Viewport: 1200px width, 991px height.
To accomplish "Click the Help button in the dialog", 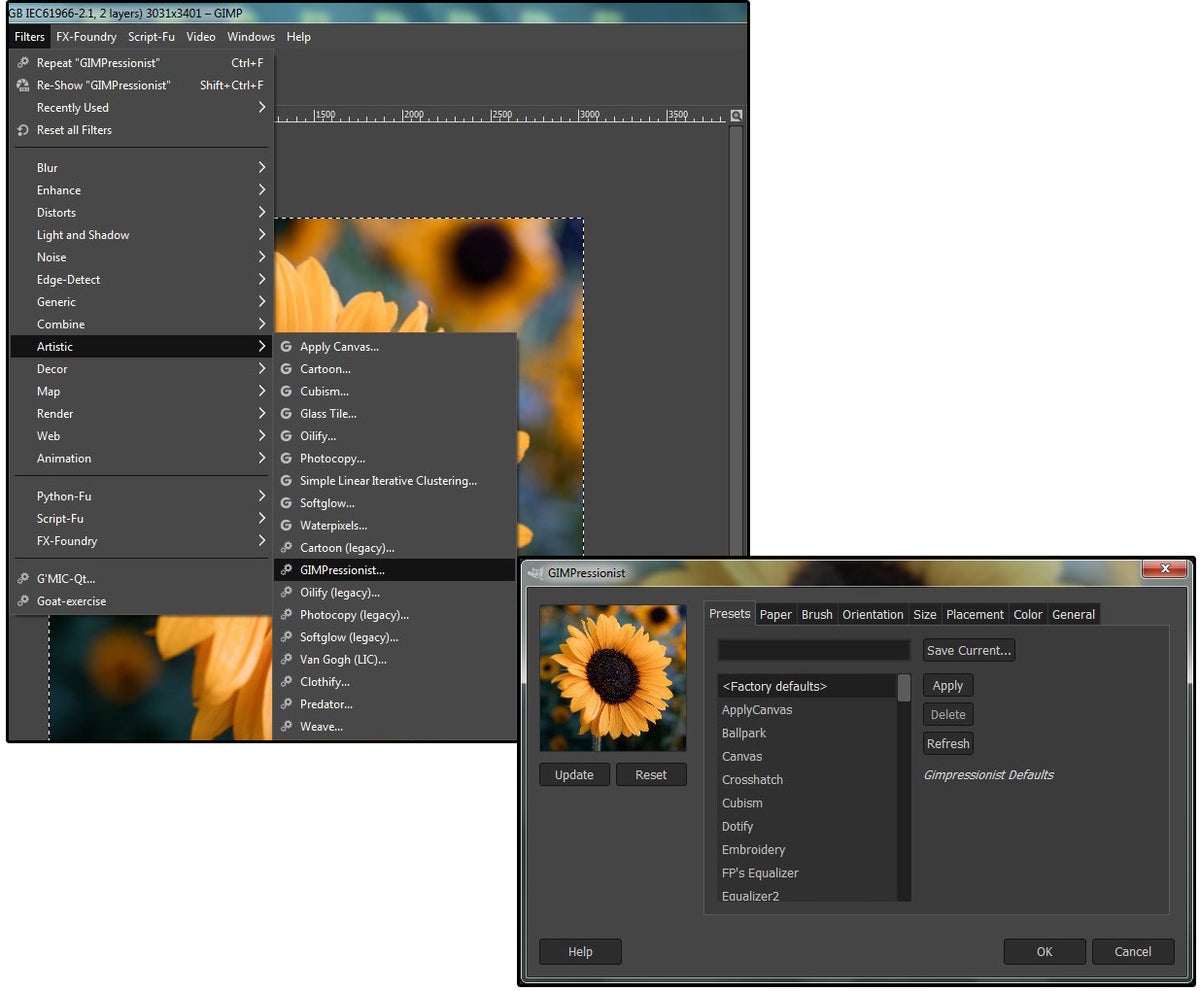I will [580, 951].
